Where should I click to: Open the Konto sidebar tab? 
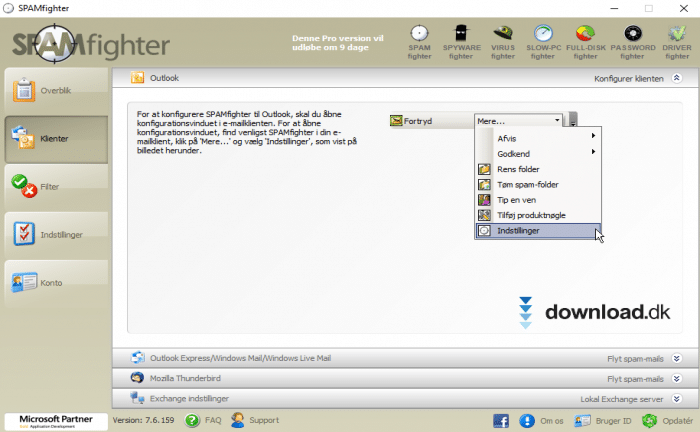tap(55, 282)
